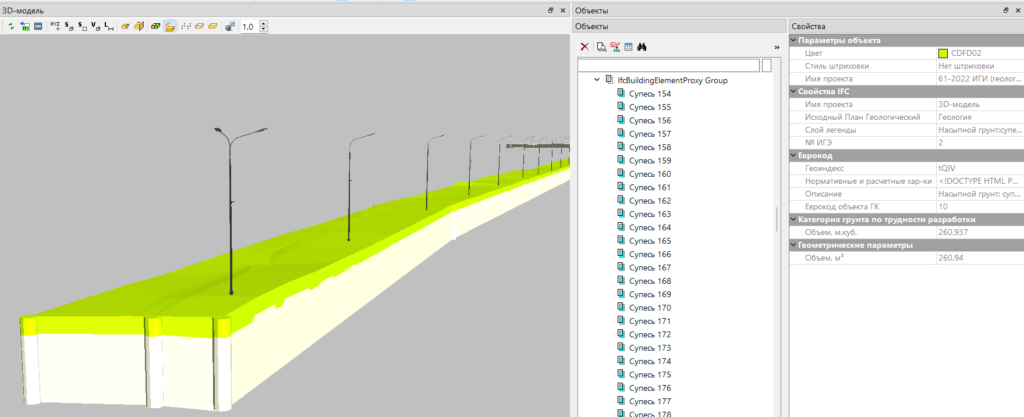
Task: Click the № ИГЭ value 2
Action: pyautogui.click(x=940, y=142)
